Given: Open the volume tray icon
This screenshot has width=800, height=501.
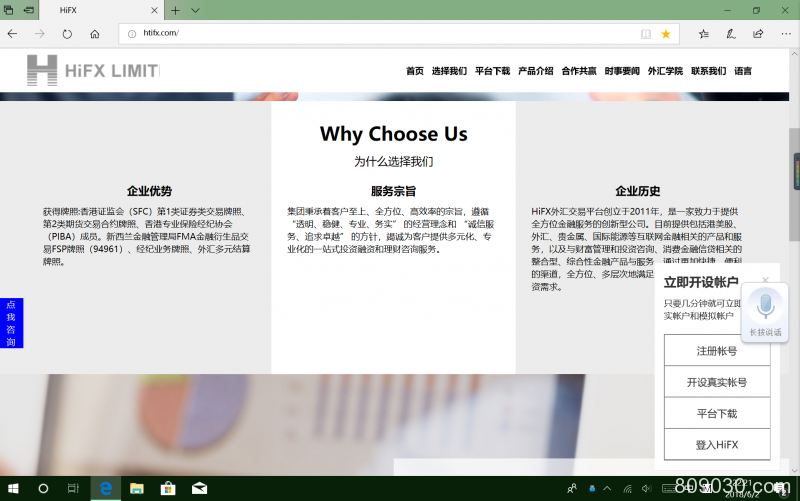Looking at the screenshot, I should 646,489.
